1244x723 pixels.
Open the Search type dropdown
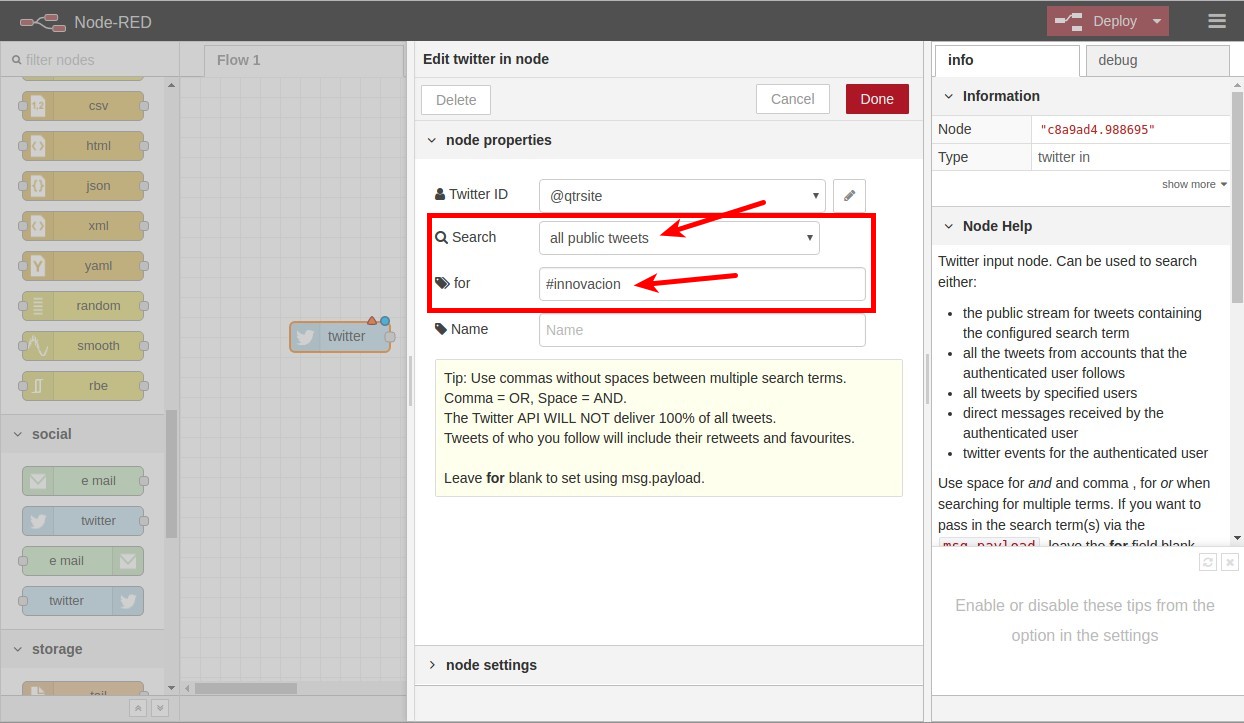(x=679, y=238)
